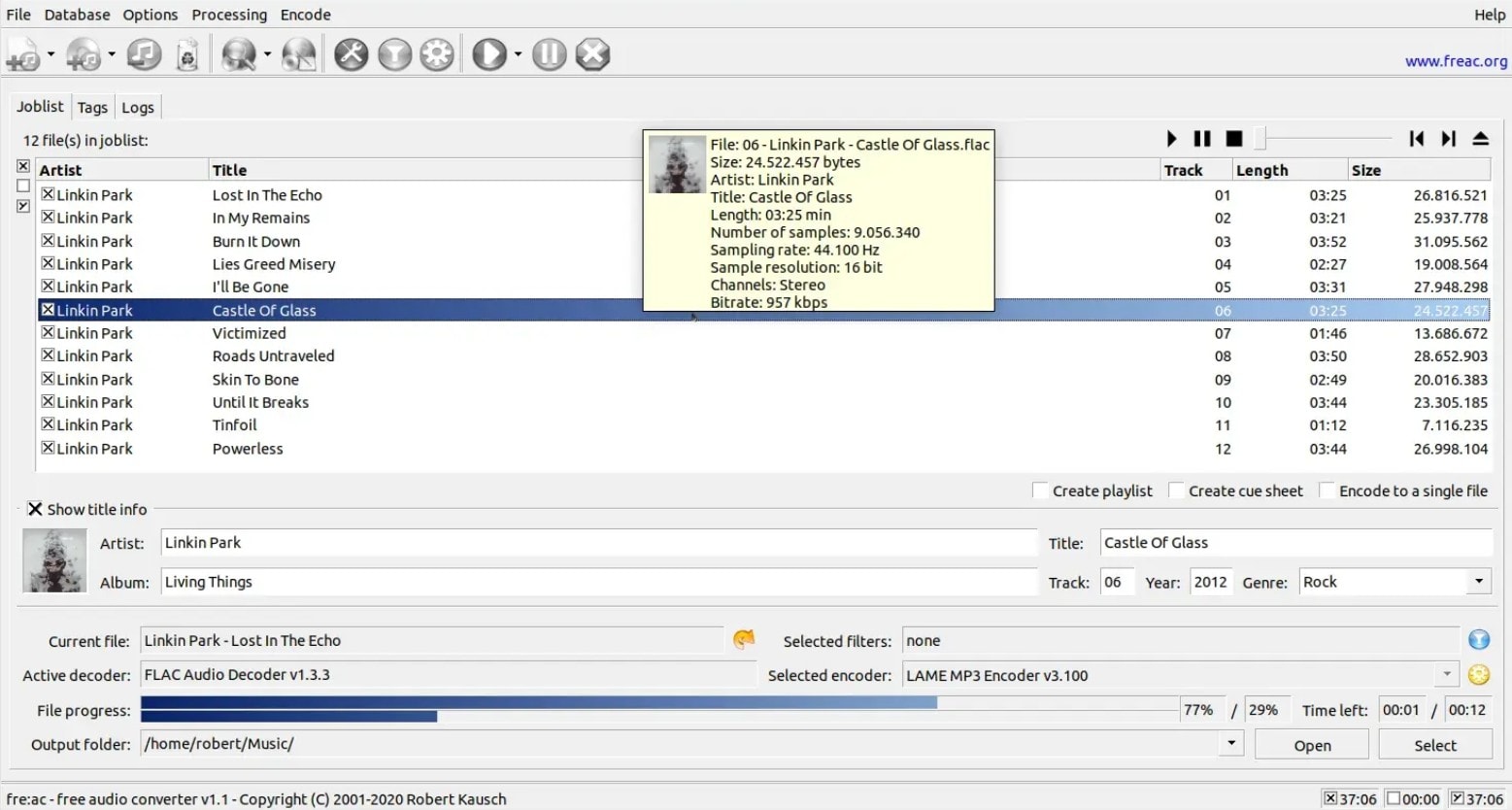
Task: Skip to previous track in joblist player
Action: pyautogui.click(x=1417, y=139)
